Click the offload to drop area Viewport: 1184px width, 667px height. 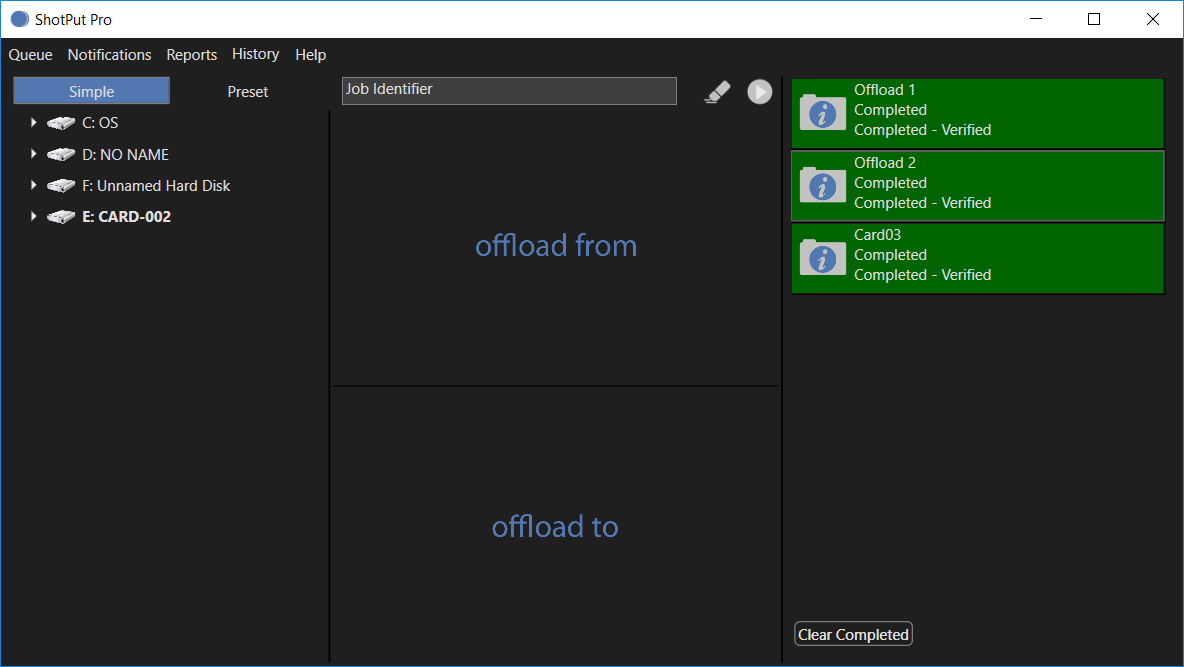tap(556, 526)
